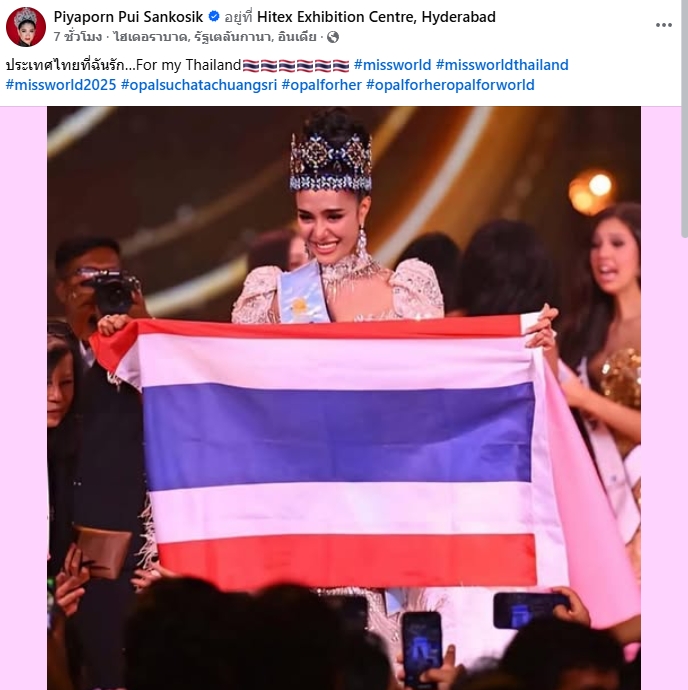This screenshot has height=690, width=688.
Task: Open the #opalforheropalforworld hashtag
Action: 450,85
